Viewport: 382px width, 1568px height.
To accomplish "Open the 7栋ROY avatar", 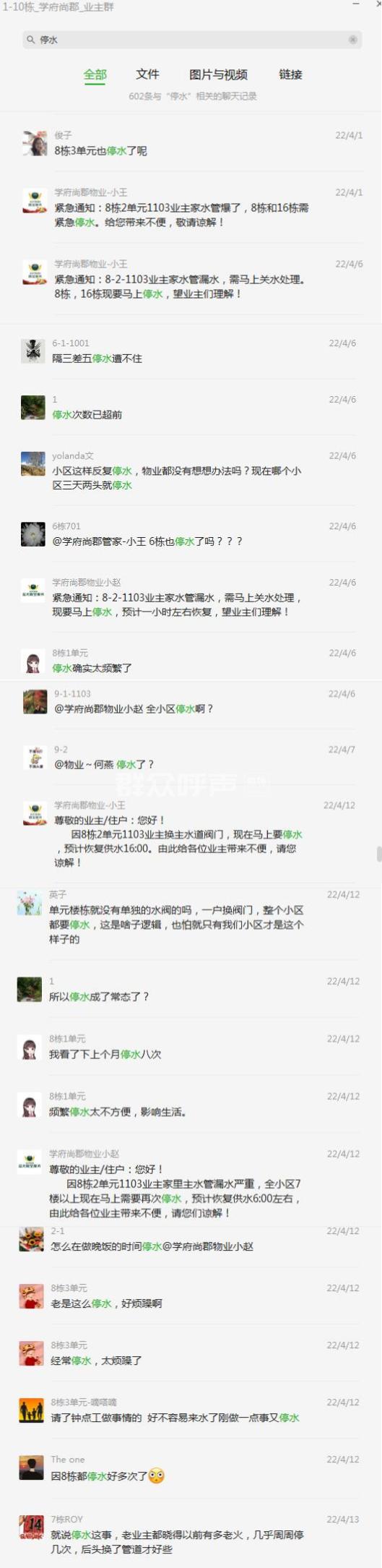I will click(31, 1528).
